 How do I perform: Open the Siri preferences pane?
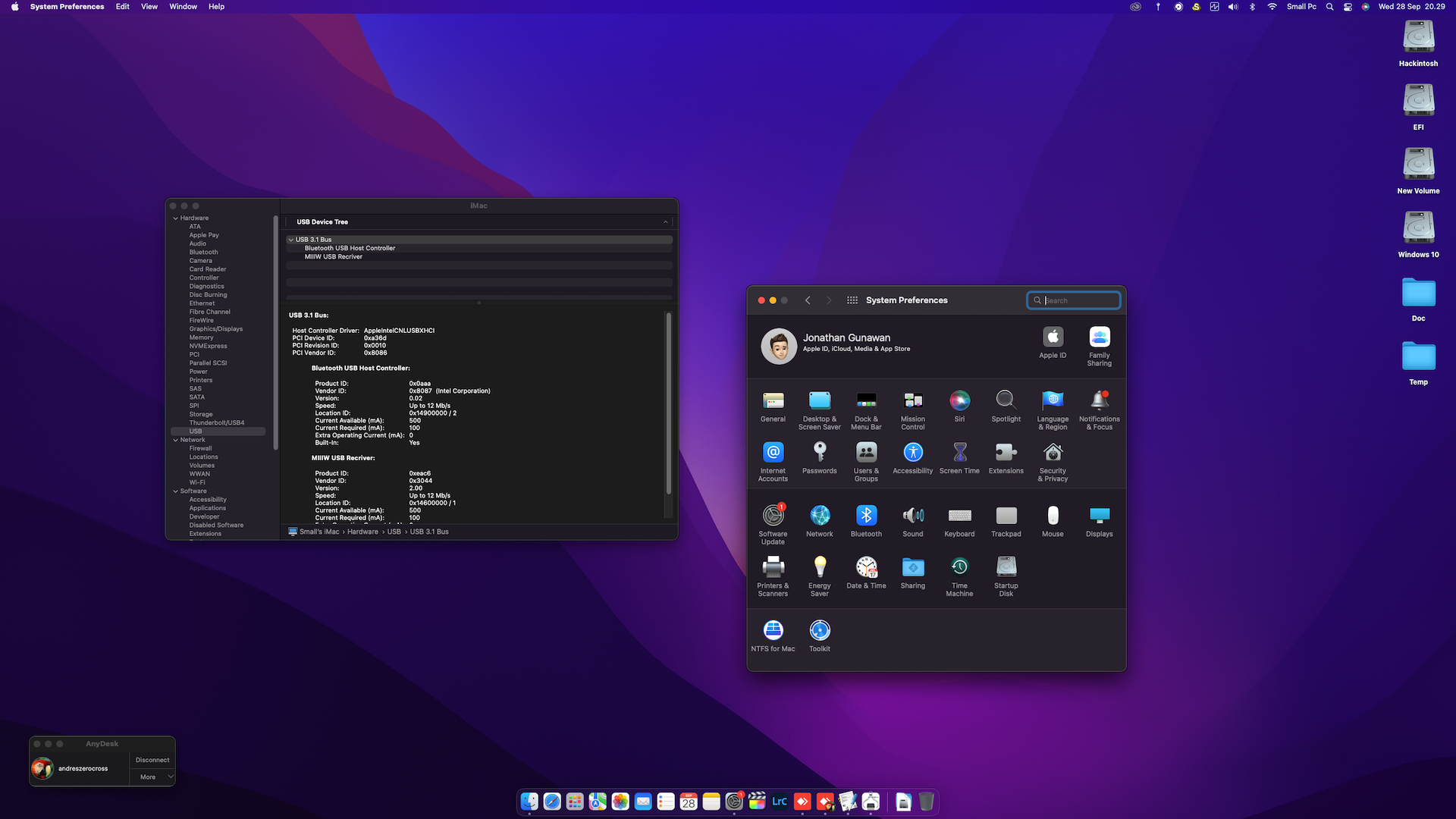(x=959, y=406)
